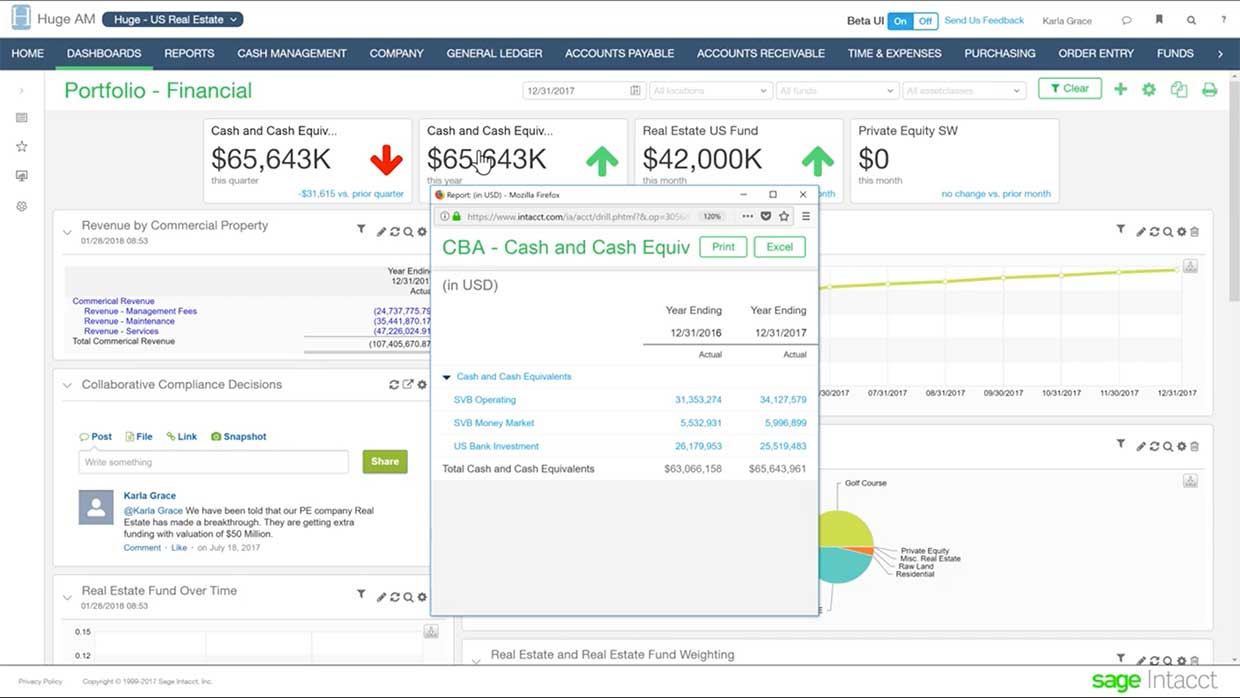Delete the line chart component via trash icon
The image size is (1240, 698).
coord(1194,232)
